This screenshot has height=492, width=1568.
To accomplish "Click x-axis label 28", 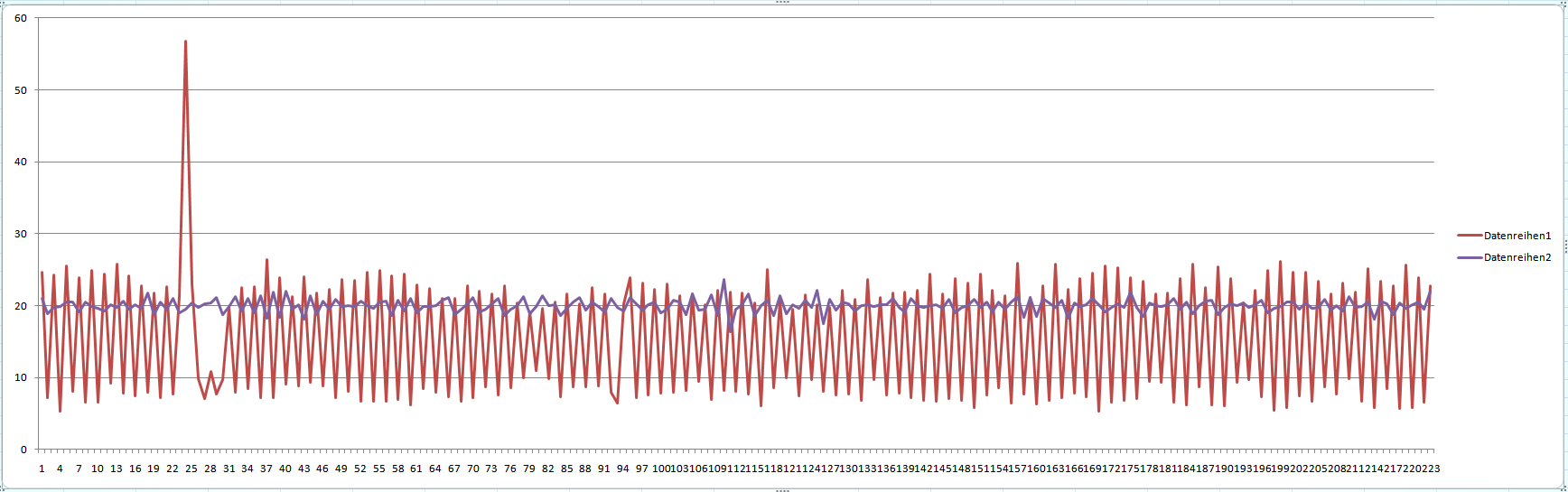I will point(210,469).
